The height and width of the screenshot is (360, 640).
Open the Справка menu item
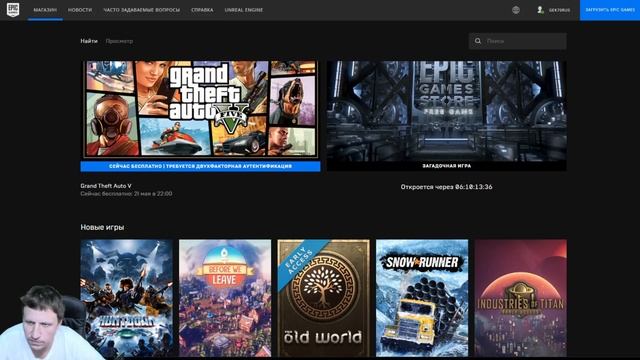point(202,10)
